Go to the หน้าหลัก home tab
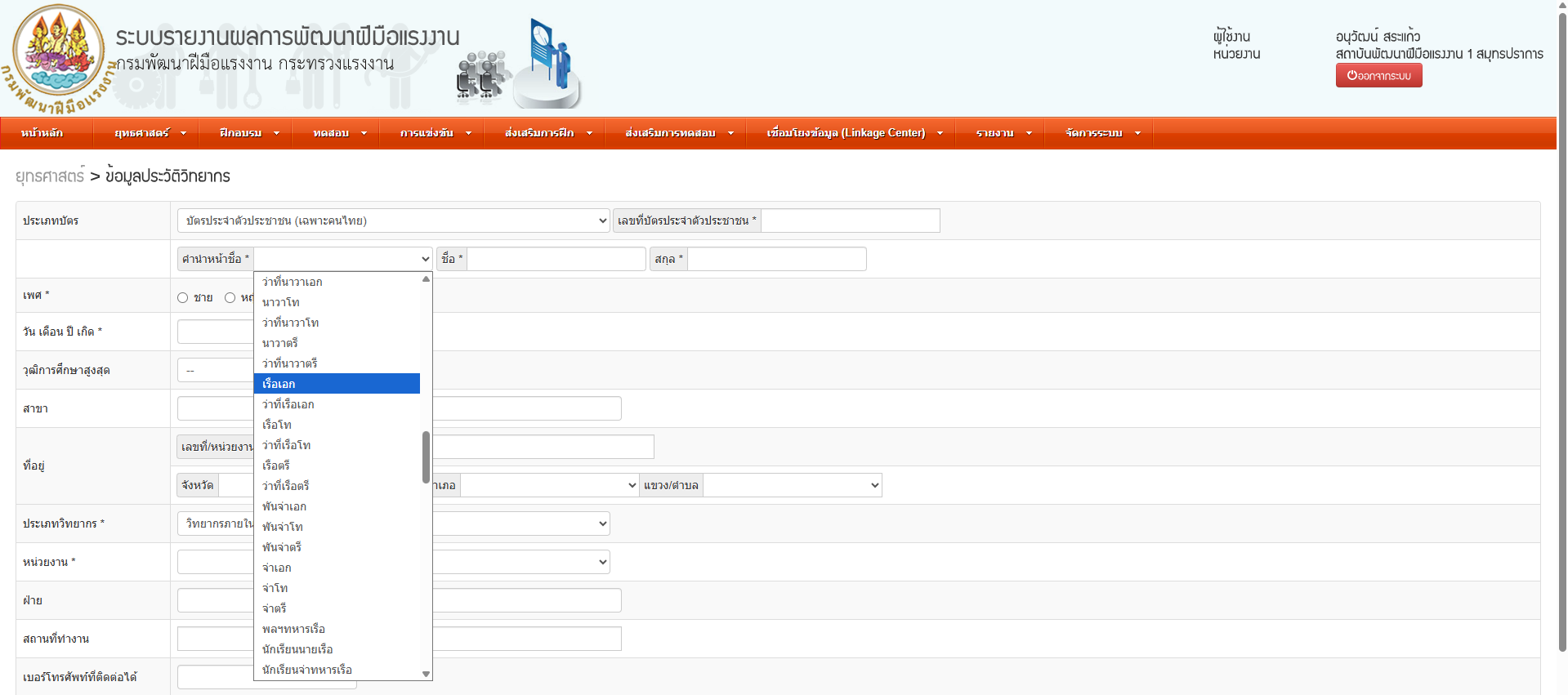This screenshot has height=695, width=1568. pos(42,133)
